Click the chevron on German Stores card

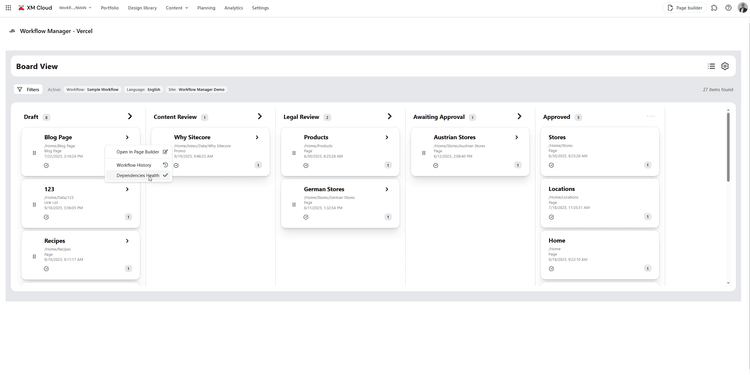(387, 189)
